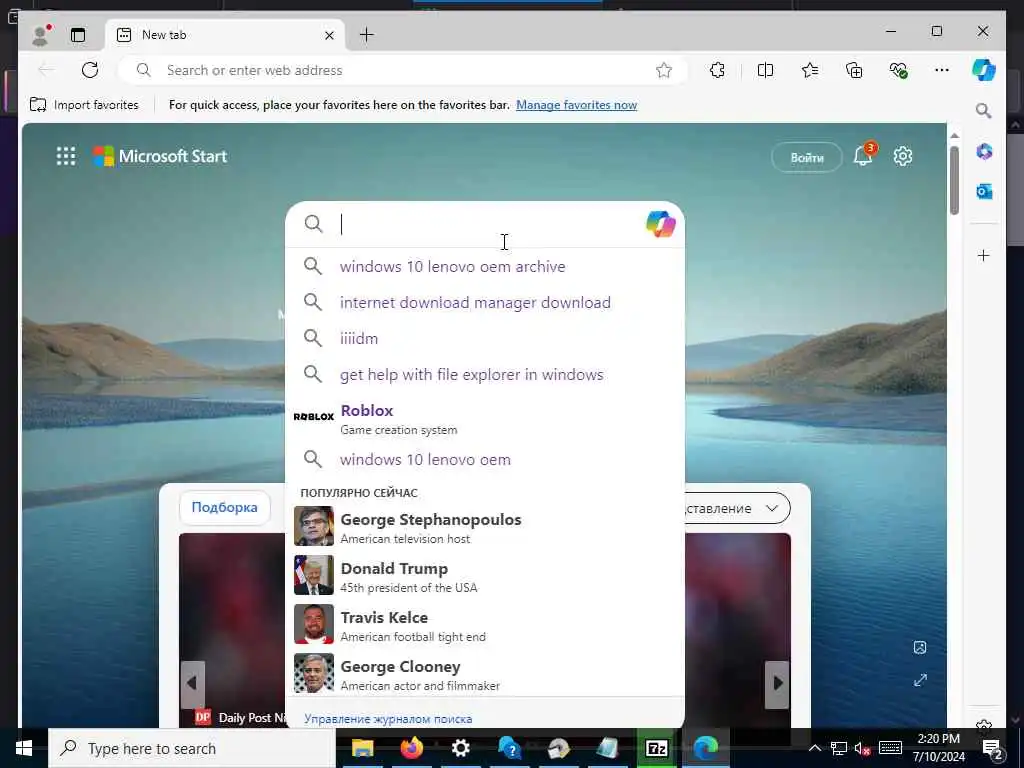
Task: Add sidebar app with plus icon
Action: pyautogui.click(x=984, y=255)
